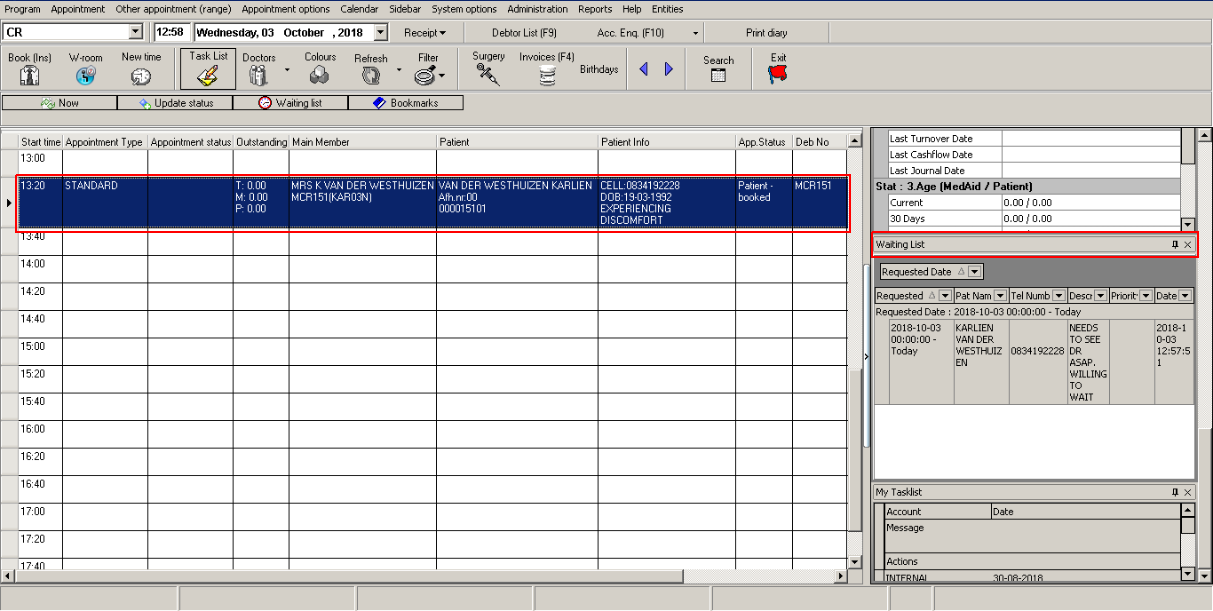Expand the Receipt dropdown

424,33
